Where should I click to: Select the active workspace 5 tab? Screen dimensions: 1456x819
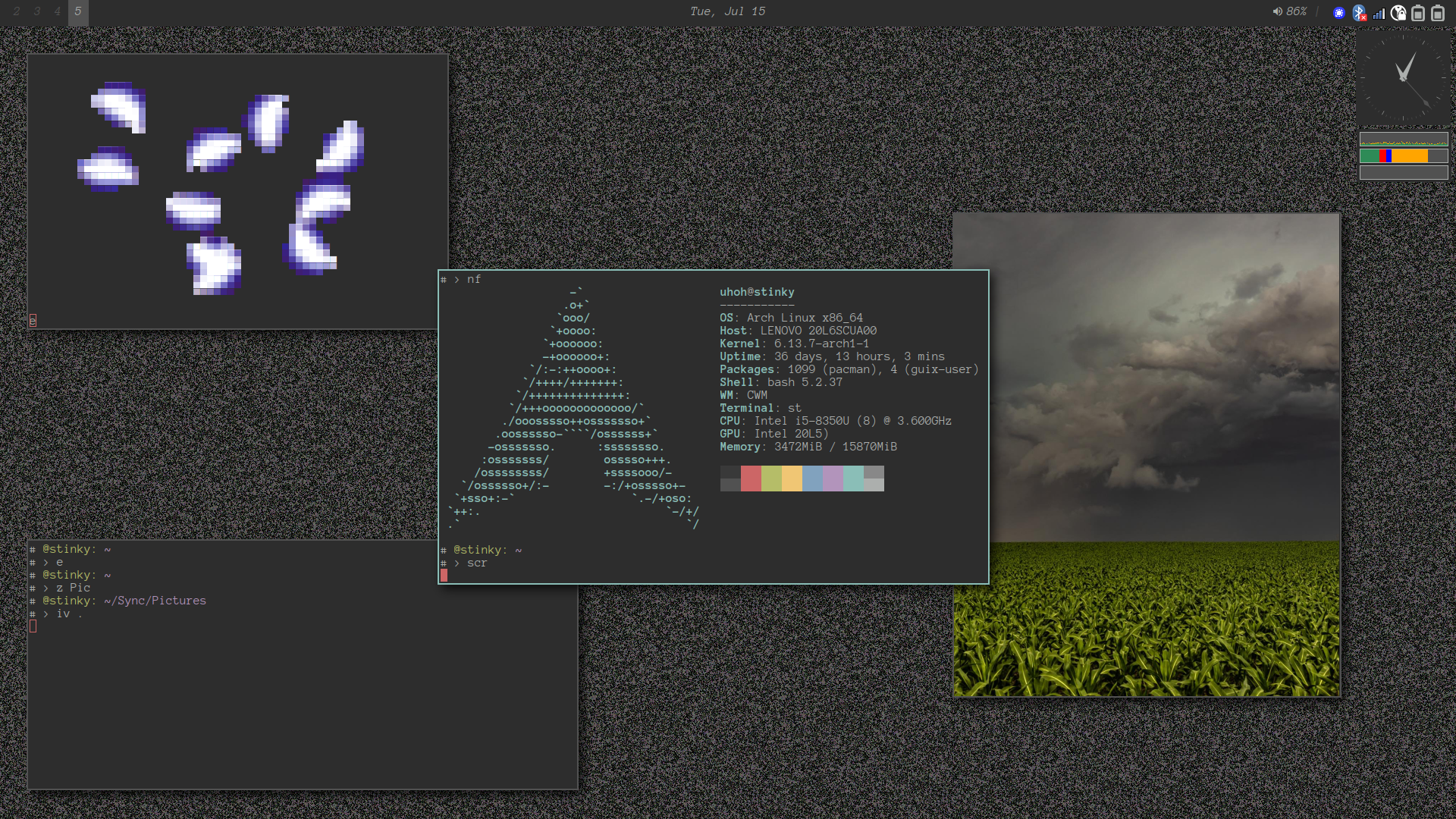click(78, 11)
